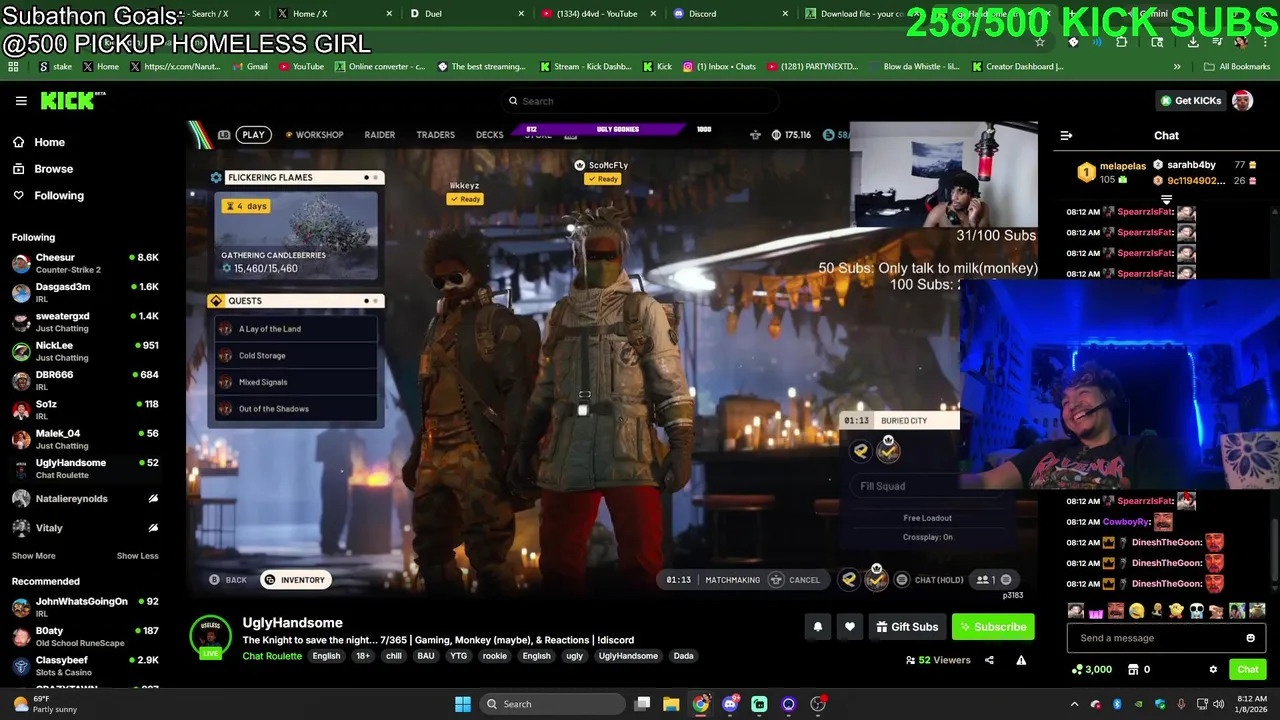Click the KICK logo
The width and height of the screenshot is (1280, 720).
pos(72,101)
